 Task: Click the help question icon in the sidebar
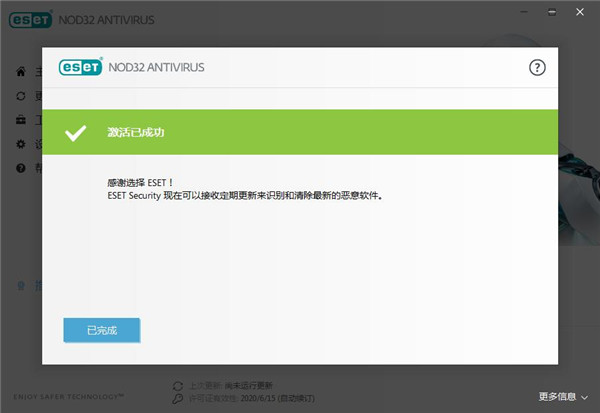[21, 168]
